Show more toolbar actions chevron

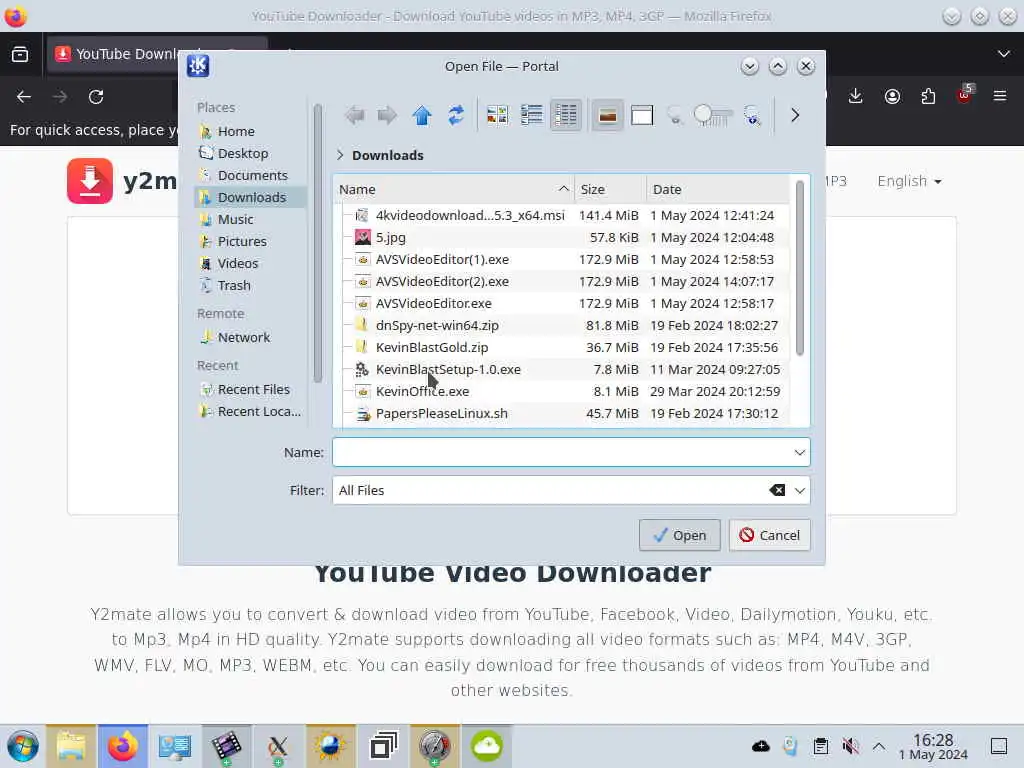point(795,116)
